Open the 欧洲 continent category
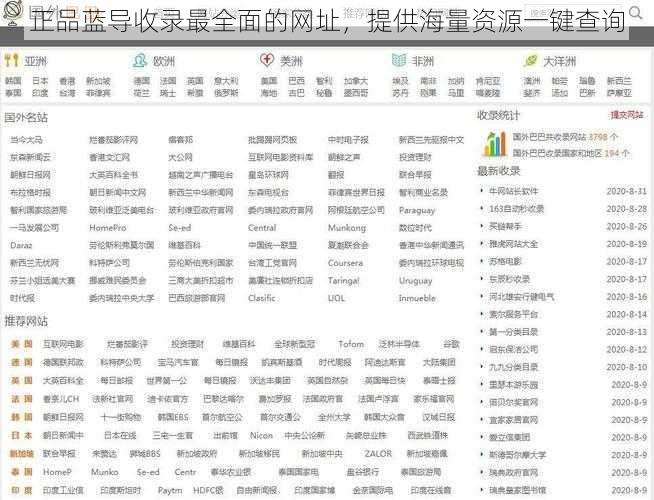Viewport: 654px width, 500px height. pos(164,61)
